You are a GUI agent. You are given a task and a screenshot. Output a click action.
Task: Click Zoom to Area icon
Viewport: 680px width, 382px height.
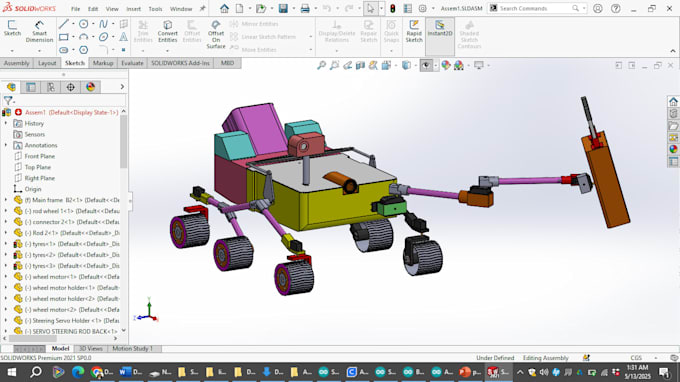click(x=334, y=65)
